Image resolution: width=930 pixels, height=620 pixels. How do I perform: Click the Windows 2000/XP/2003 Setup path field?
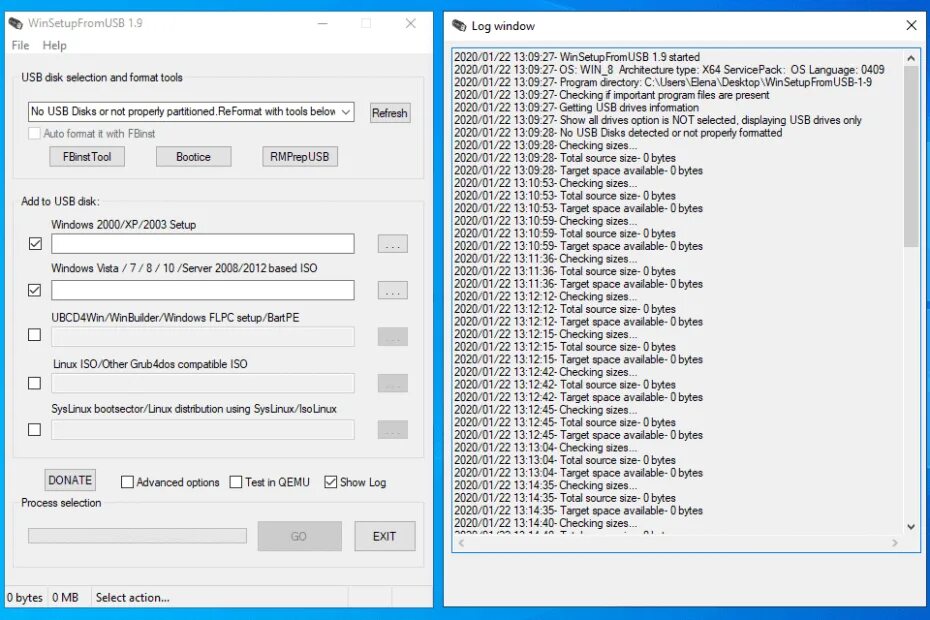pos(203,244)
